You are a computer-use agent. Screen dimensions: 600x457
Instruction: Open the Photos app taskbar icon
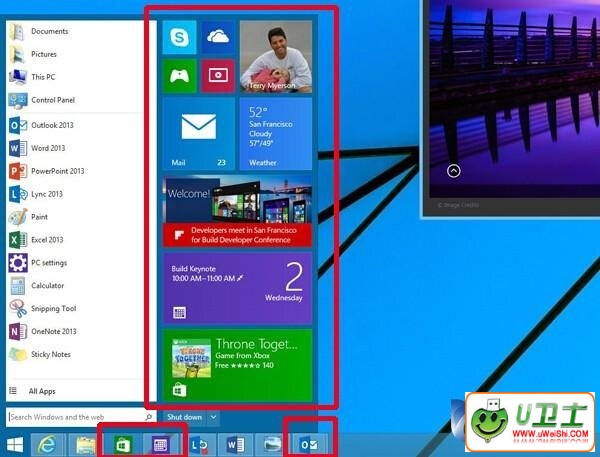(x=272, y=445)
